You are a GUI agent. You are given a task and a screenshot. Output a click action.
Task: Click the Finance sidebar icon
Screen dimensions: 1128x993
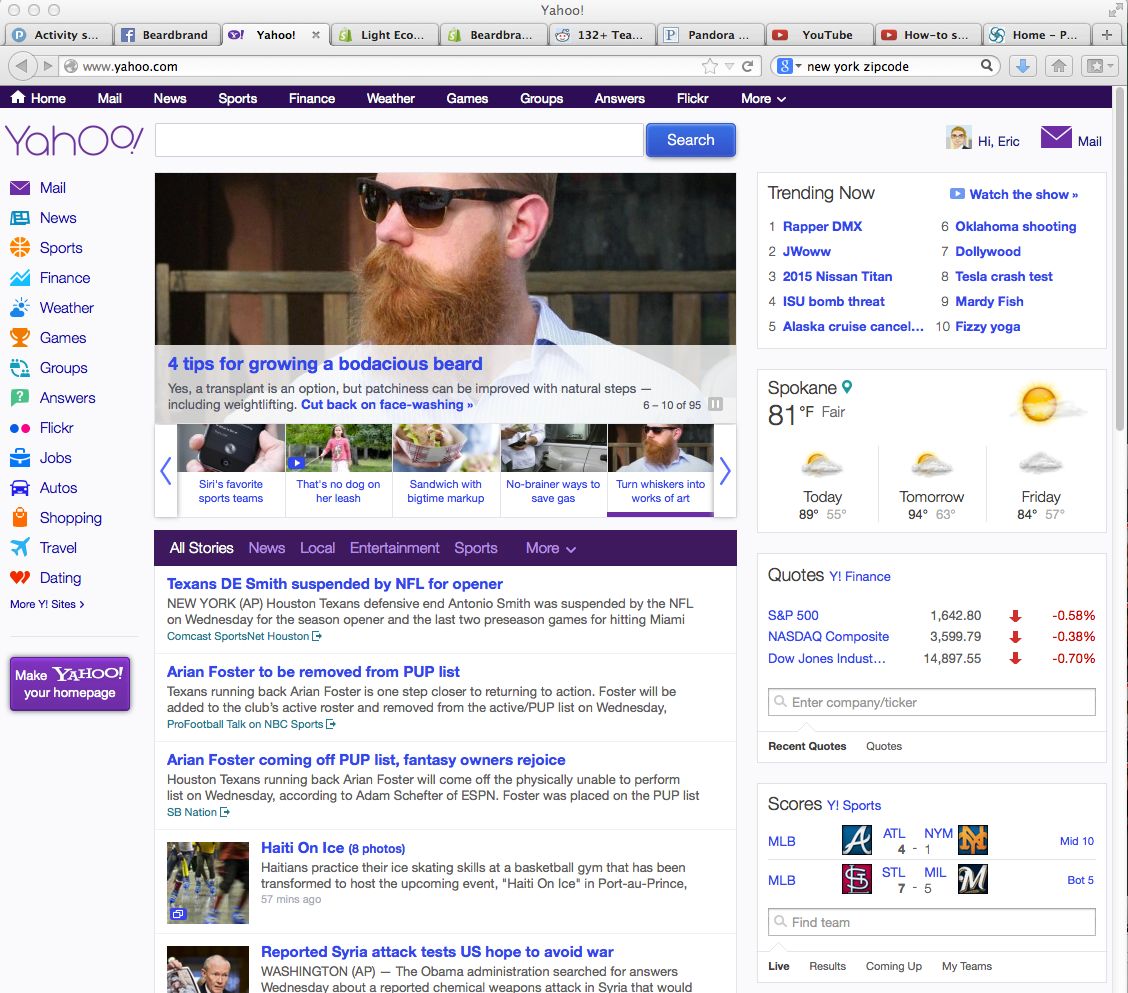pyautogui.click(x=22, y=277)
